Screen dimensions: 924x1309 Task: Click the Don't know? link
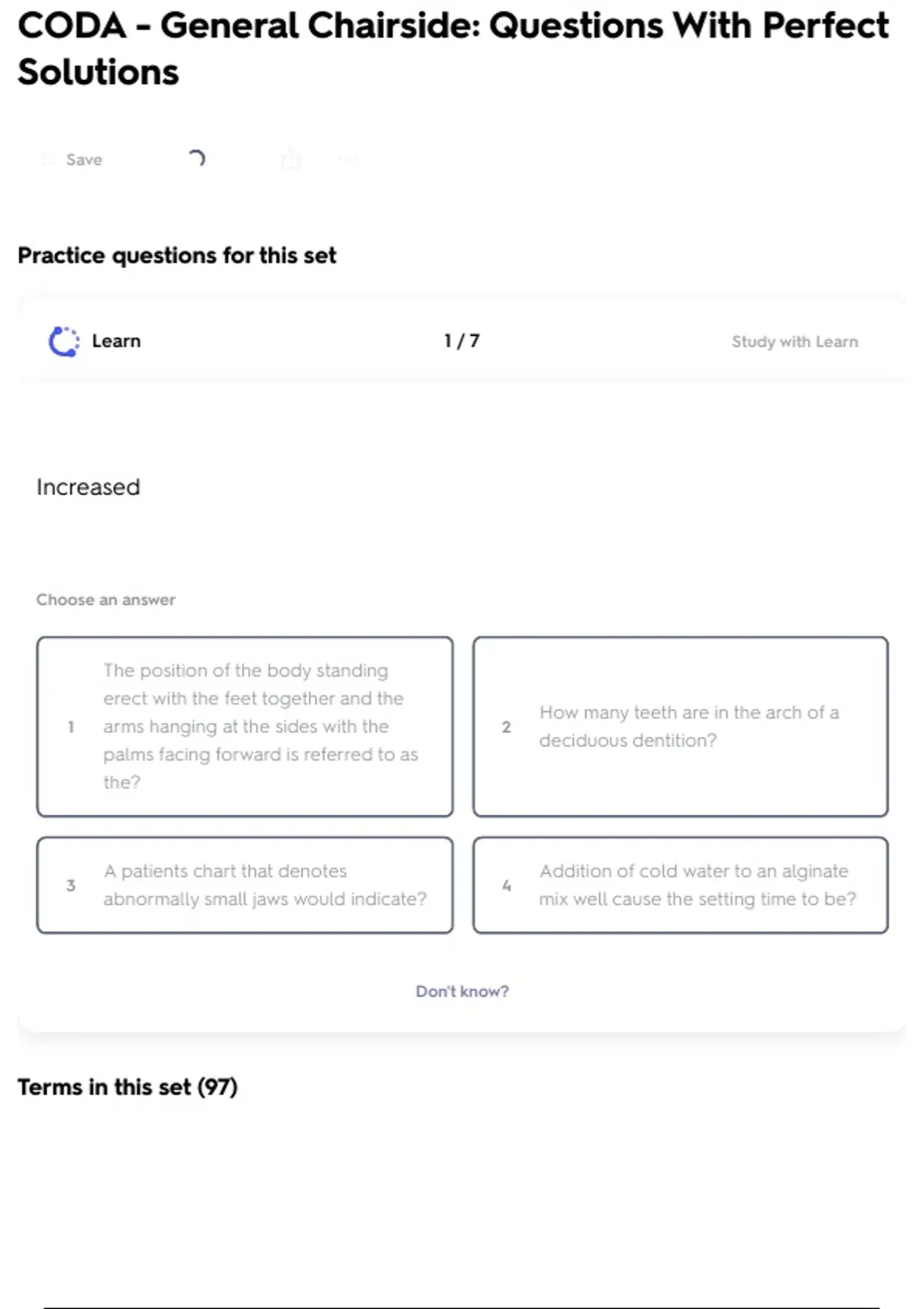(462, 991)
